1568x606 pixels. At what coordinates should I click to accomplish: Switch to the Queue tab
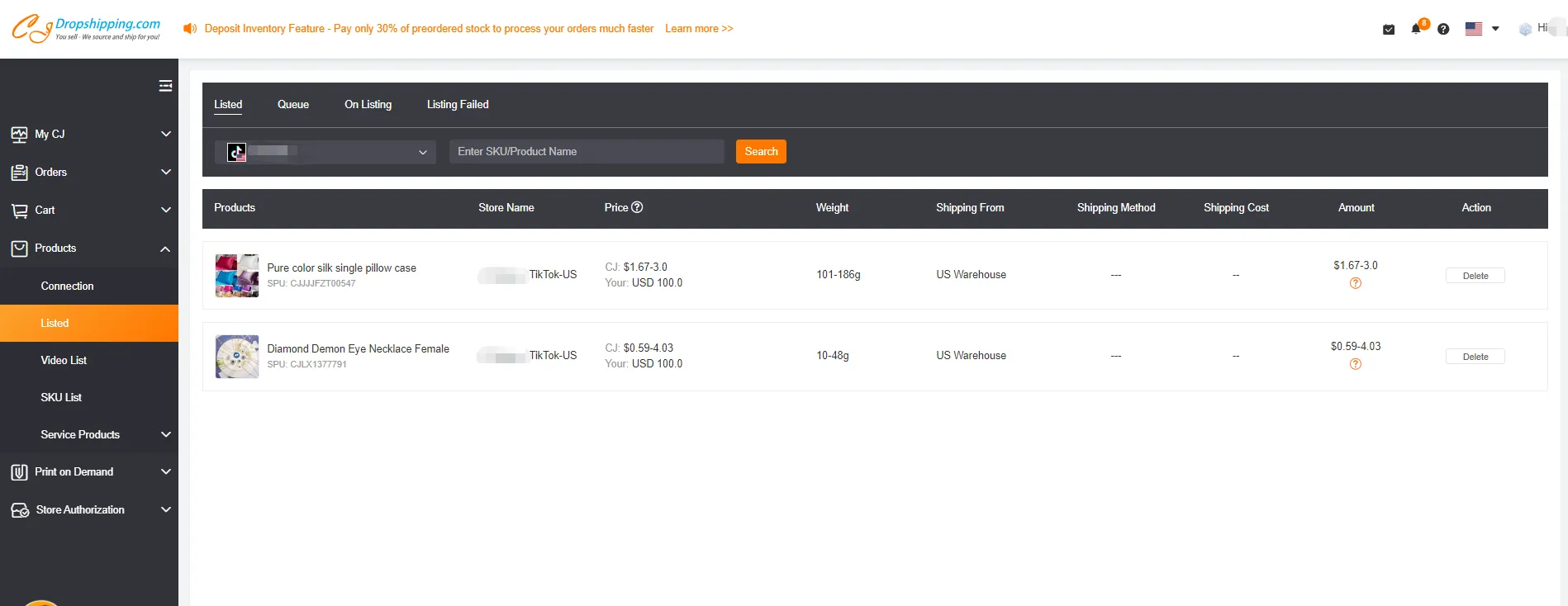pos(293,105)
